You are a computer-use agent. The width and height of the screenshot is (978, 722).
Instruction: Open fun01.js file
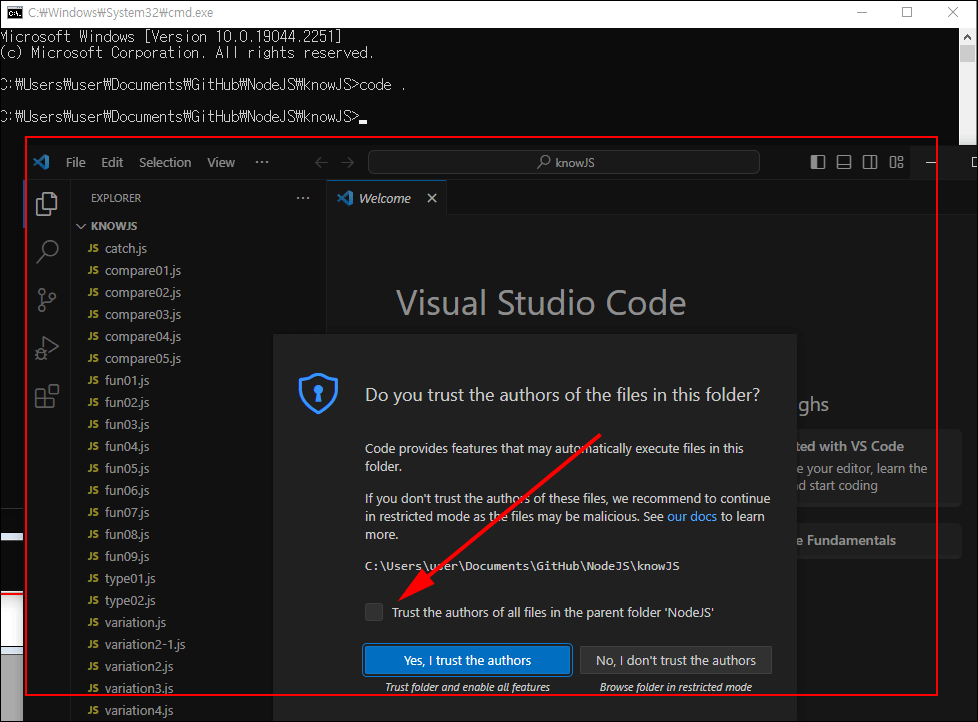pos(127,380)
